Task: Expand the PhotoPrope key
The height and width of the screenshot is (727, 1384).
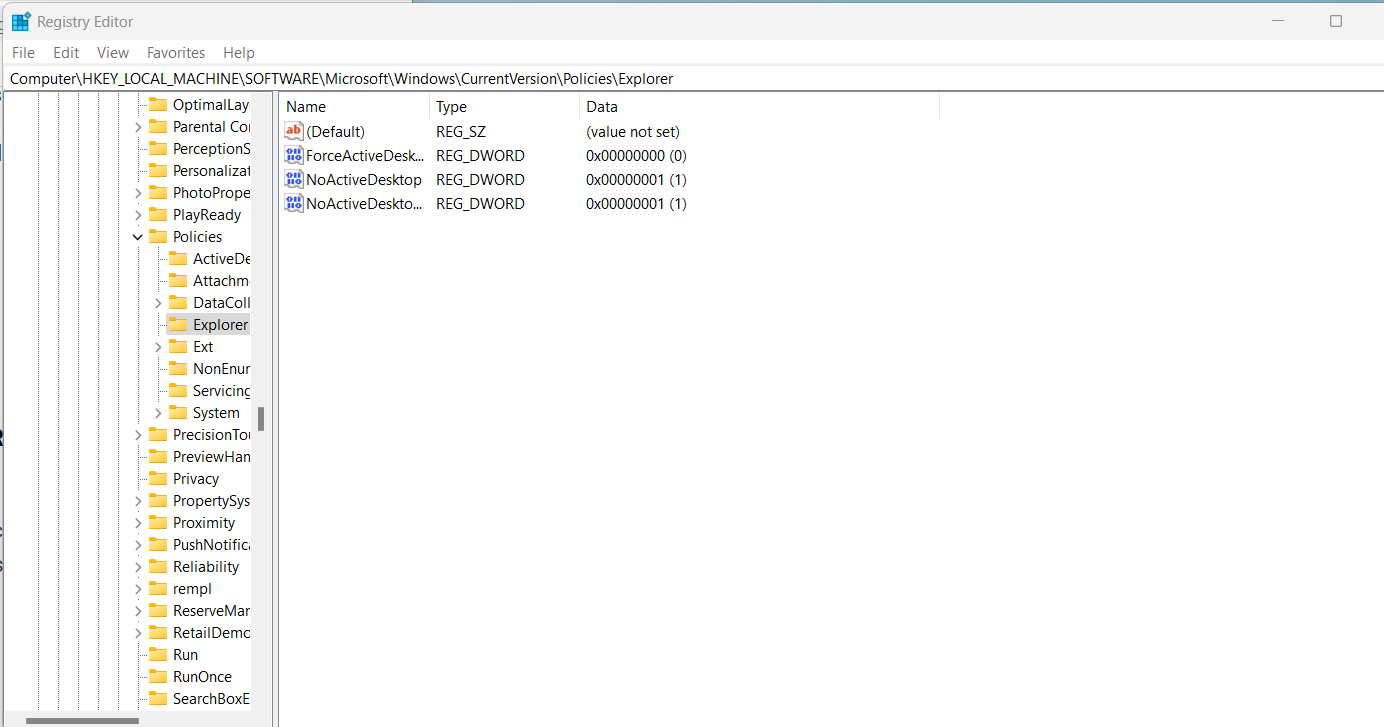Action: [138, 193]
